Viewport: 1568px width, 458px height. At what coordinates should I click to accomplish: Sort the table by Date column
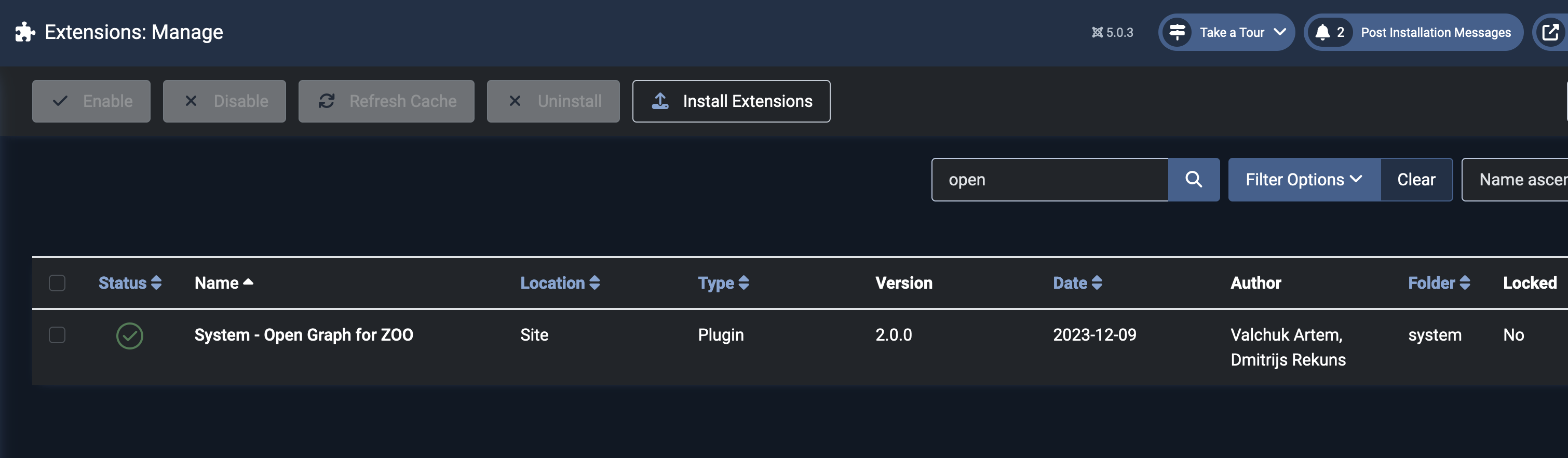(1077, 283)
